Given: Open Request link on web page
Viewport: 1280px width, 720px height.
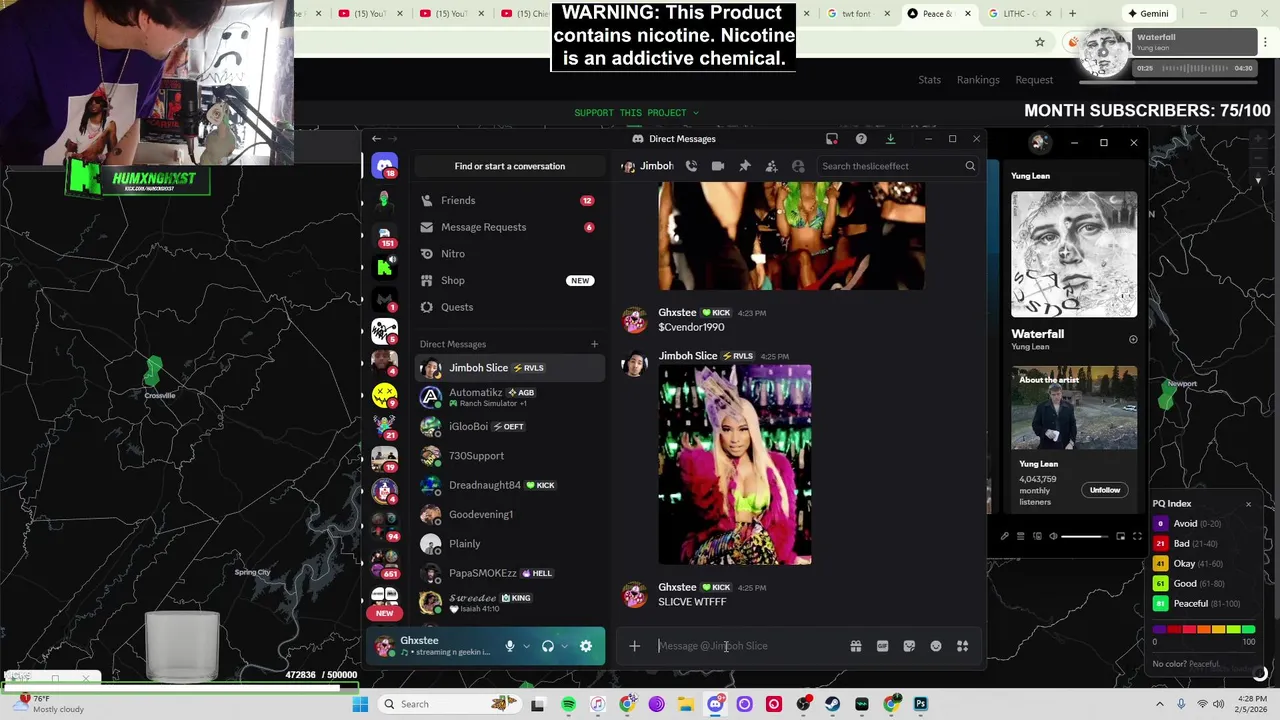Looking at the screenshot, I should [x=1034, y=80].
